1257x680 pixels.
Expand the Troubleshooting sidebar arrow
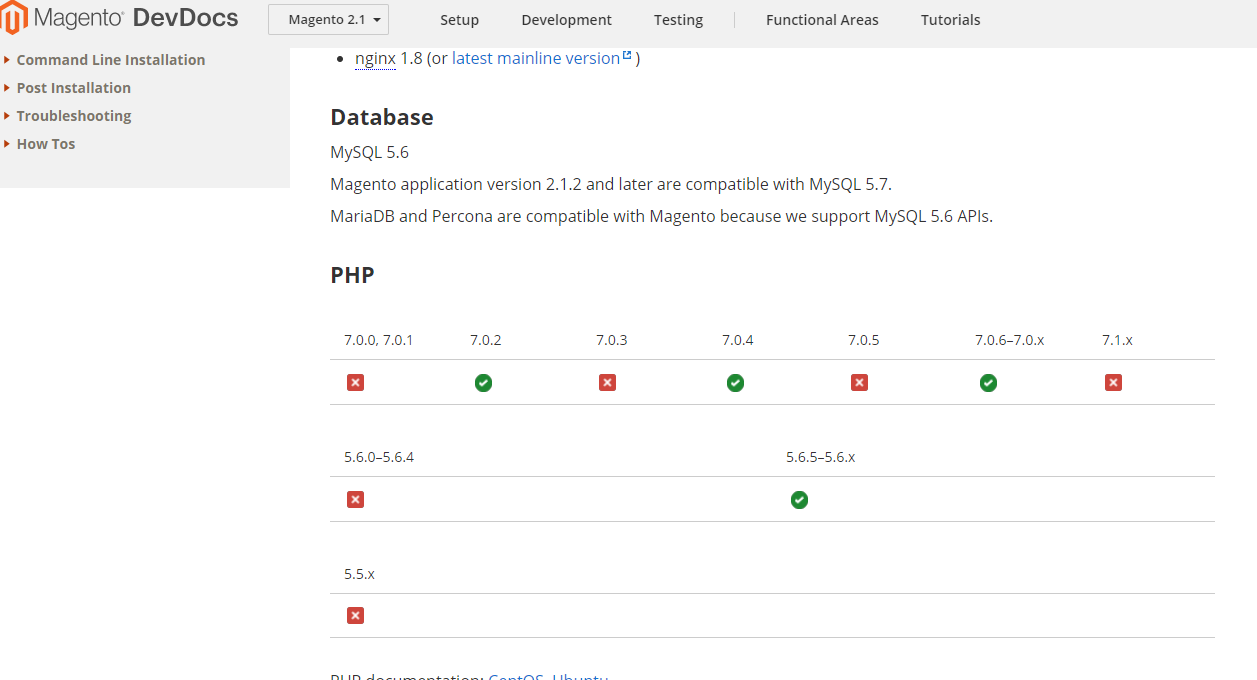[x=7, y=116]
